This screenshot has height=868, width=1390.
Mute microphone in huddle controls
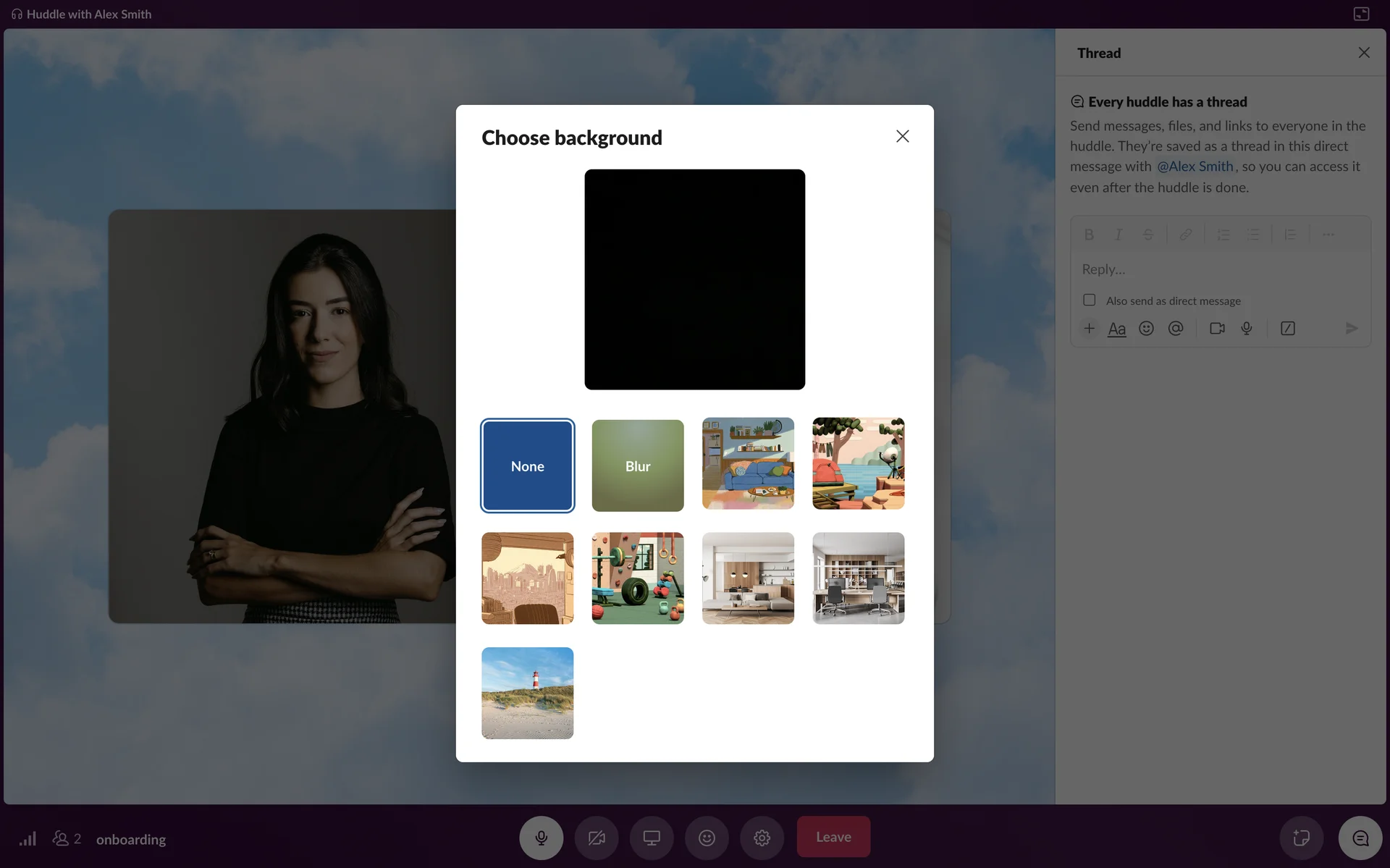[x=541, y=838]
